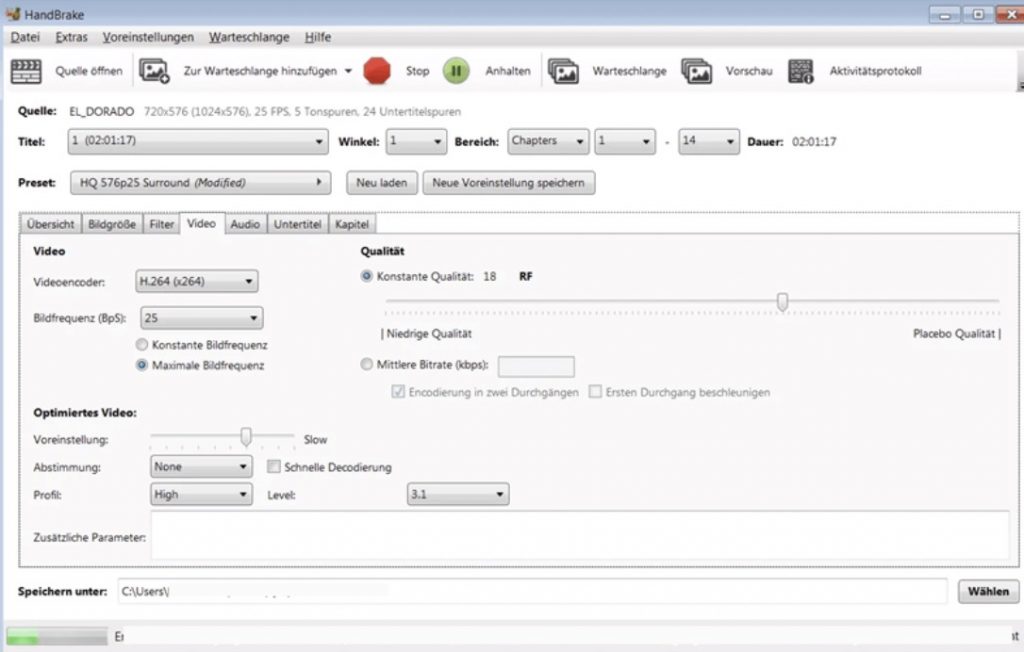Expand the Level 3.1 dropdown
Viewport: 1024px width, 652px height.
click(458, 494)
